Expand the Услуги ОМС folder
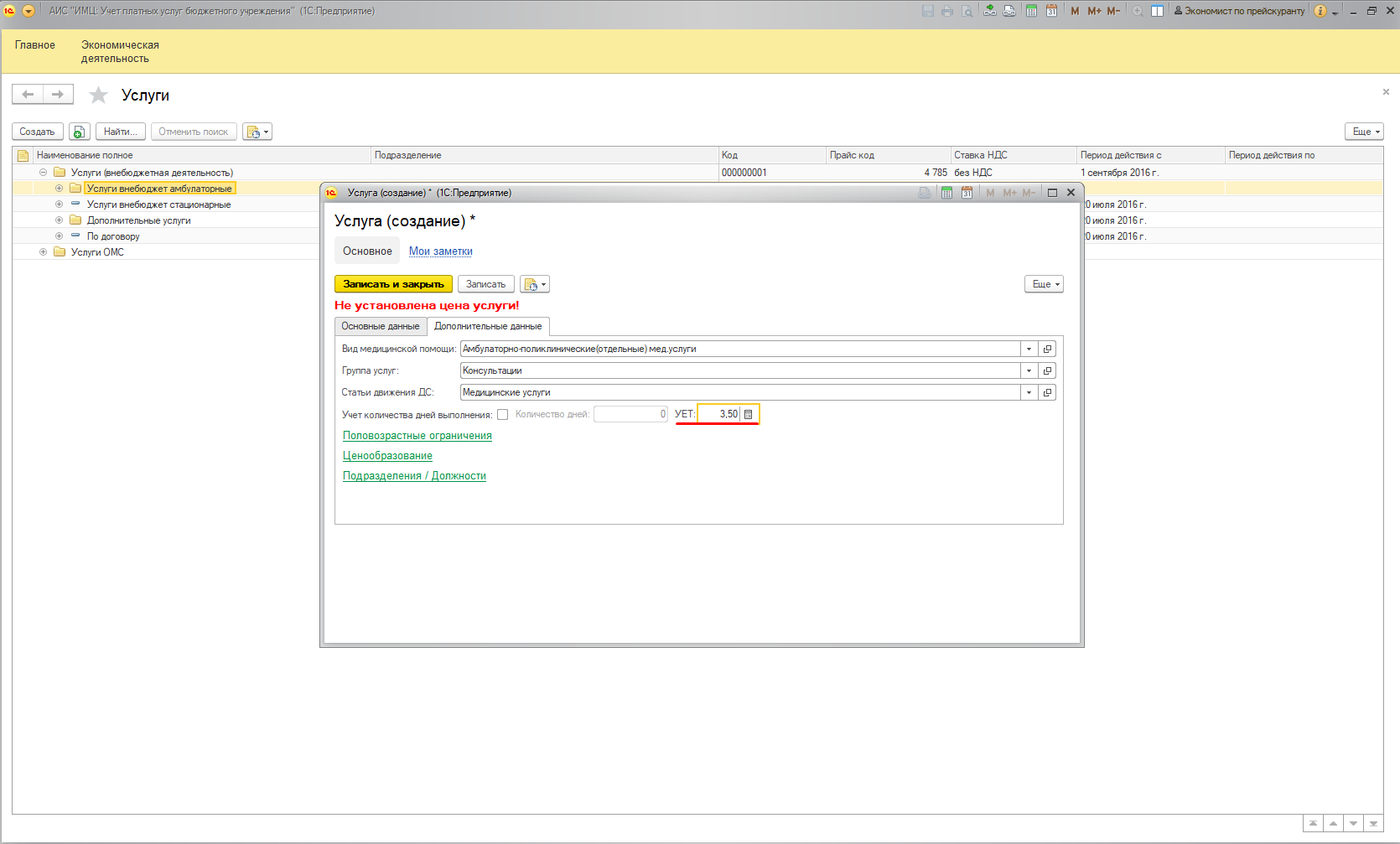This screenshot has width=1400, height=844. pos(44,252)
